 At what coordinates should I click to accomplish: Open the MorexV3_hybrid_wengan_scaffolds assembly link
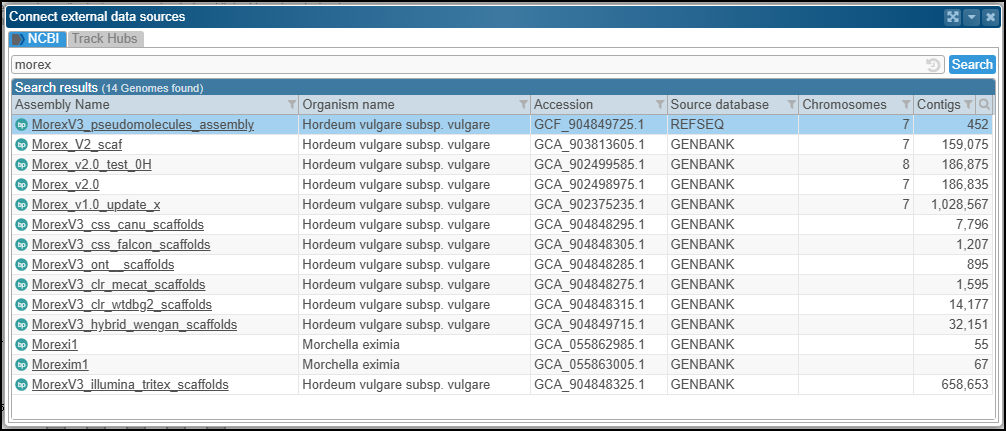pos(134,325)
